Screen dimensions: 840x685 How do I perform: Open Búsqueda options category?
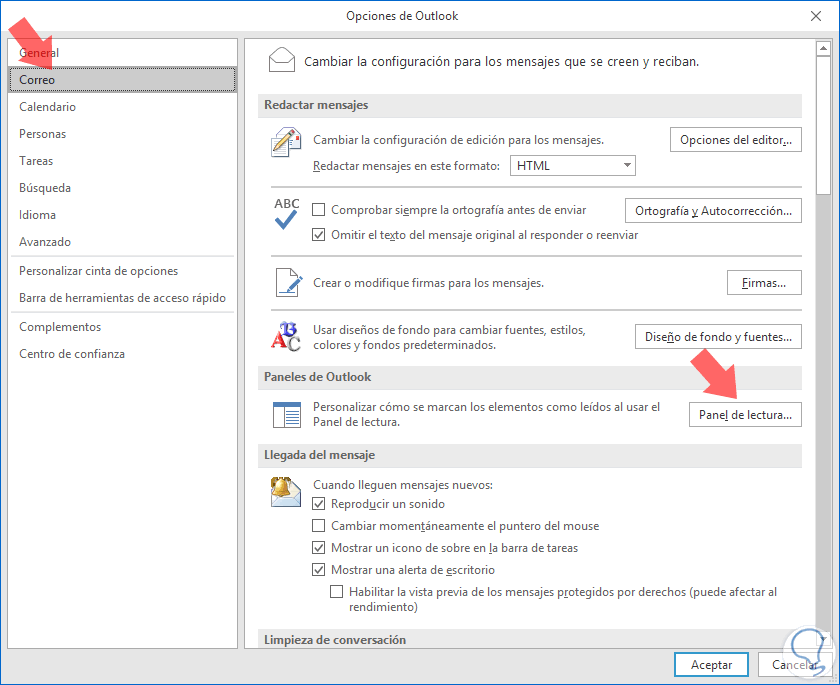click(x=122, y=187)
